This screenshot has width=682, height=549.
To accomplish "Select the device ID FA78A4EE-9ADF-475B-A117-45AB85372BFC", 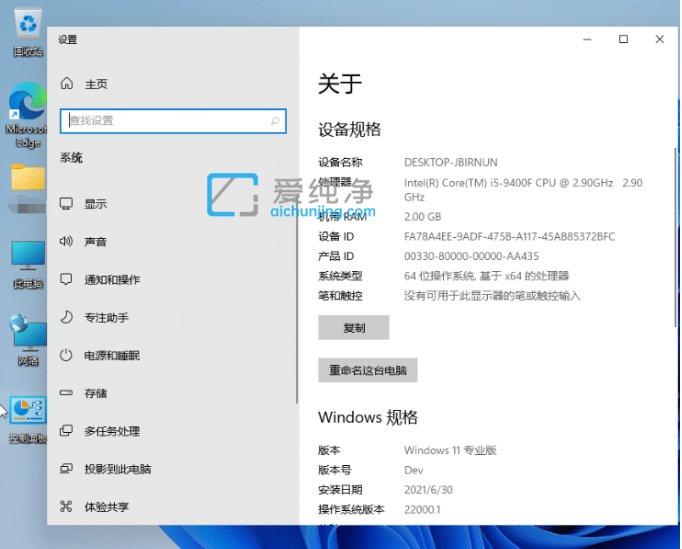I will click(509, 237).
